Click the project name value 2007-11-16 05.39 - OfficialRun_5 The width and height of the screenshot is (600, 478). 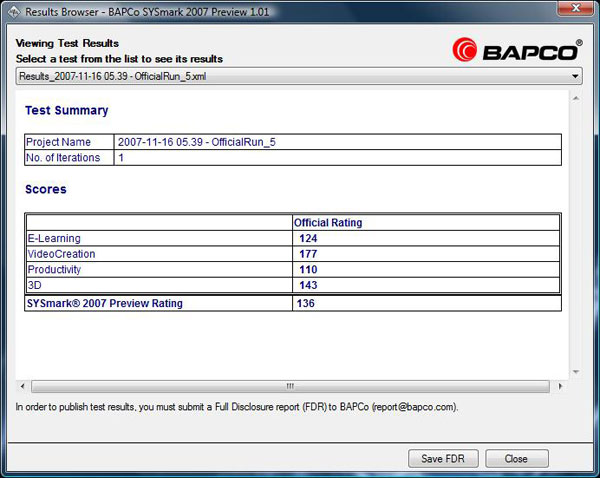[x=197, y=142]
